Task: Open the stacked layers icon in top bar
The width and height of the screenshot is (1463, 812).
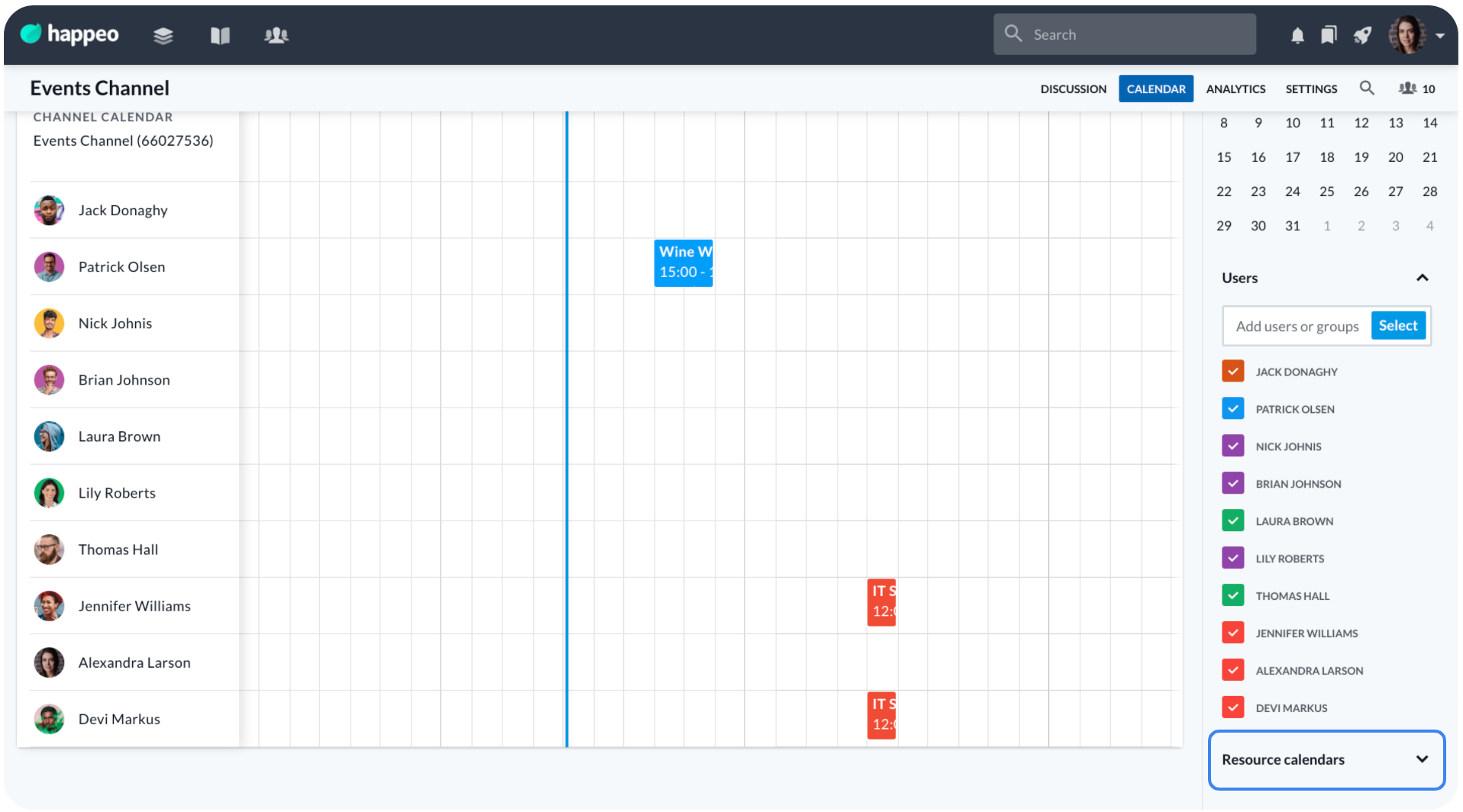Action: pos(163,35)
